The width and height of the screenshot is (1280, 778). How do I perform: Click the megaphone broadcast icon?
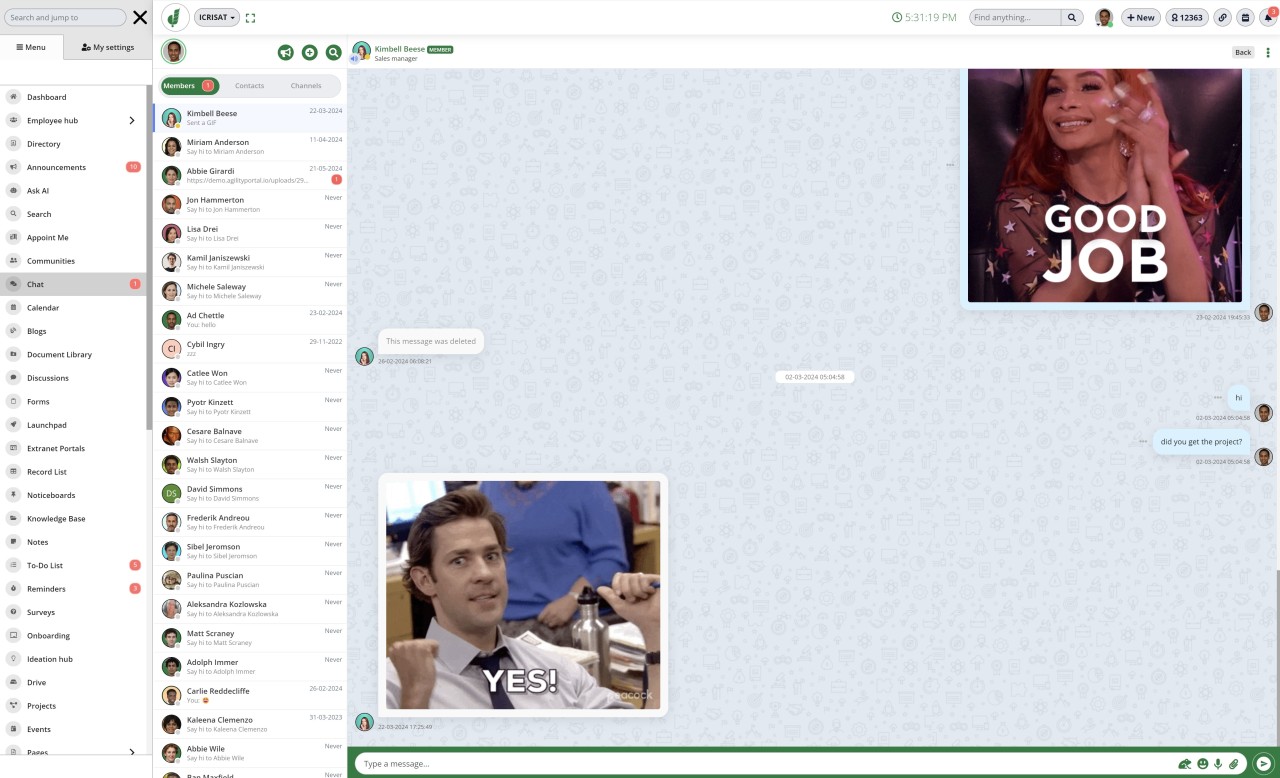pos(286,52)
